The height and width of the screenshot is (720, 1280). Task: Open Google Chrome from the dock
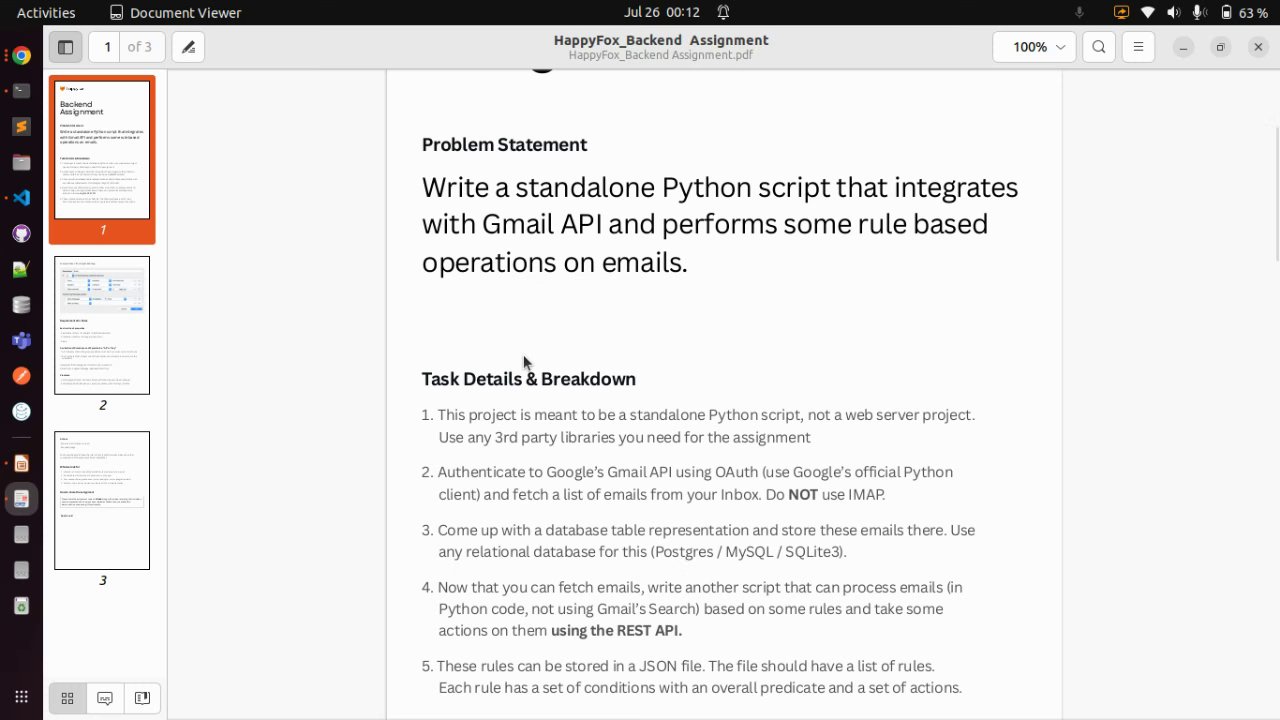(x=21, y=56)
